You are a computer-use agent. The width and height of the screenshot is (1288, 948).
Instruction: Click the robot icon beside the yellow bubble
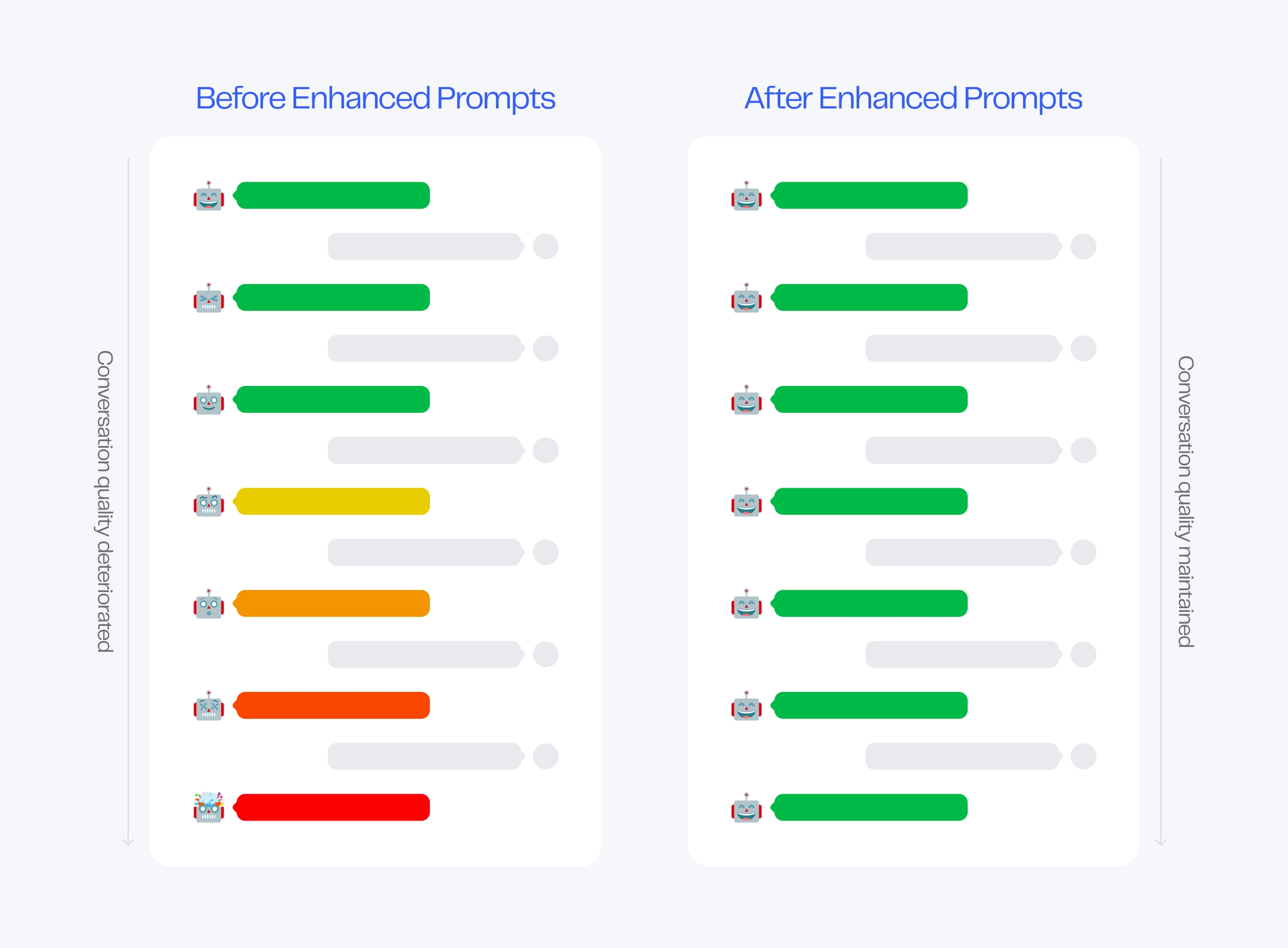[x=208, y=502]
